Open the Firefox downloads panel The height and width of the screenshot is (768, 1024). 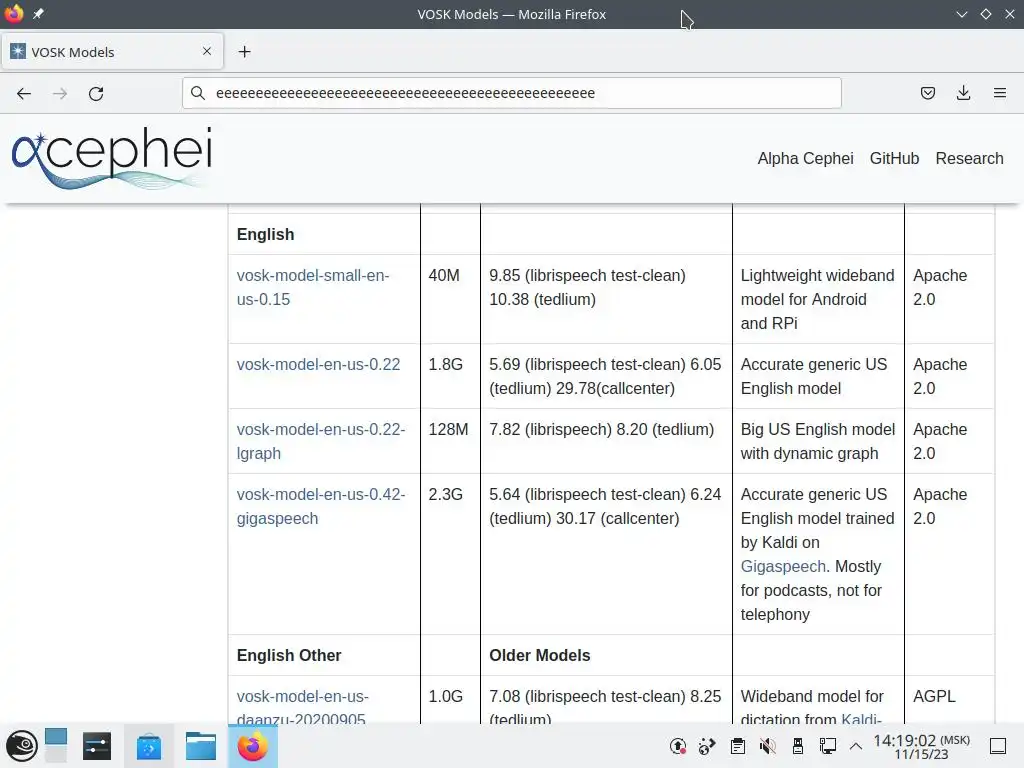963,93
